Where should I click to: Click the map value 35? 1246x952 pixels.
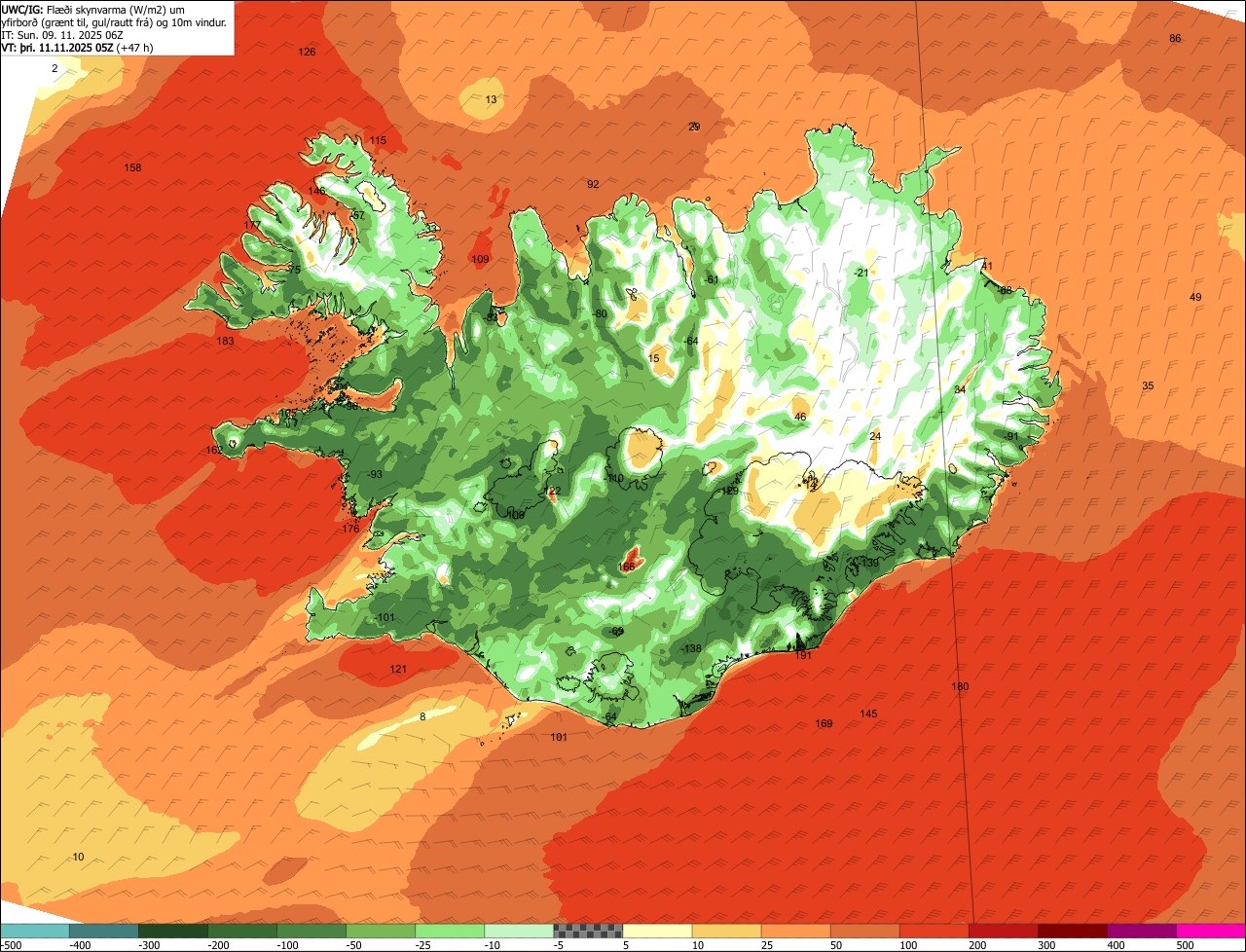pos(1148,386)
